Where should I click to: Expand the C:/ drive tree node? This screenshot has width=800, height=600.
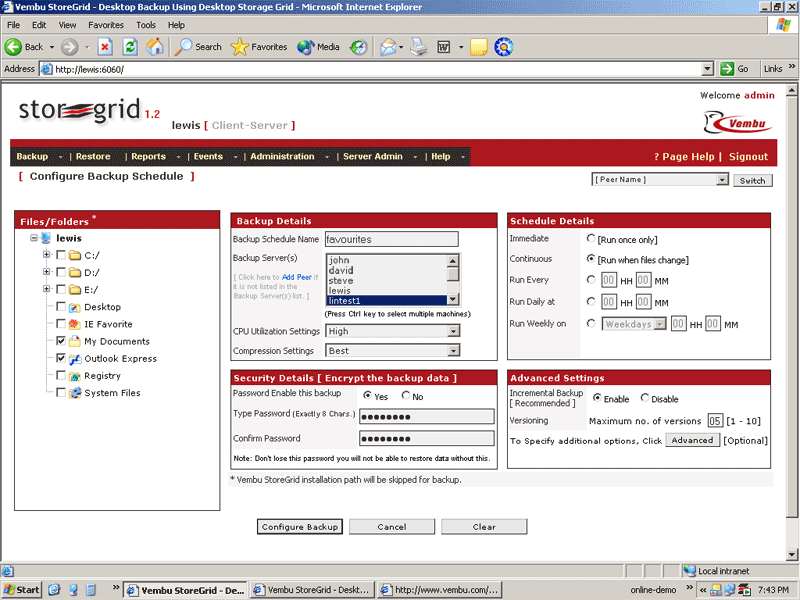point(46,255)
